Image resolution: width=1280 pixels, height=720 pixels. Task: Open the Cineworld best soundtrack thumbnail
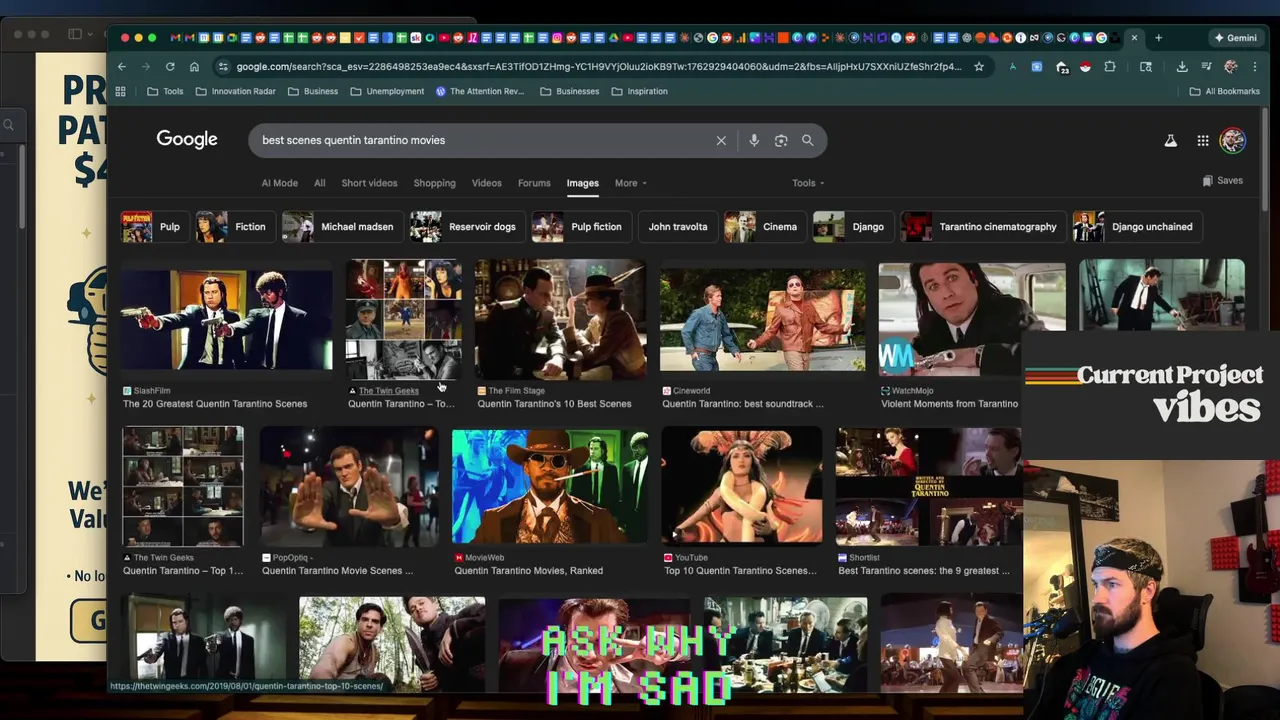(x=763, y=320)
